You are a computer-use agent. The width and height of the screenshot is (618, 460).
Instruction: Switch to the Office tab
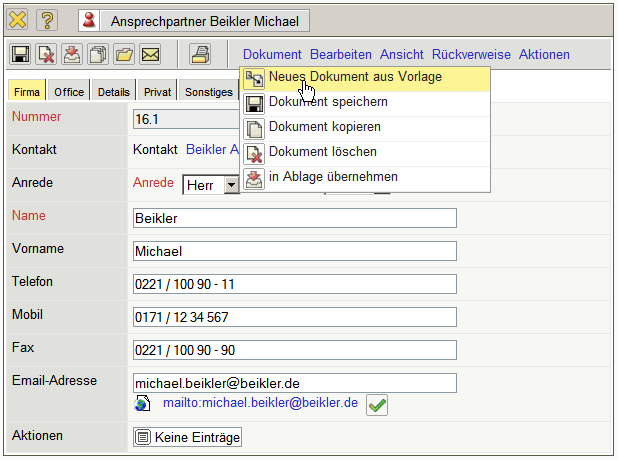click(69, 92)
